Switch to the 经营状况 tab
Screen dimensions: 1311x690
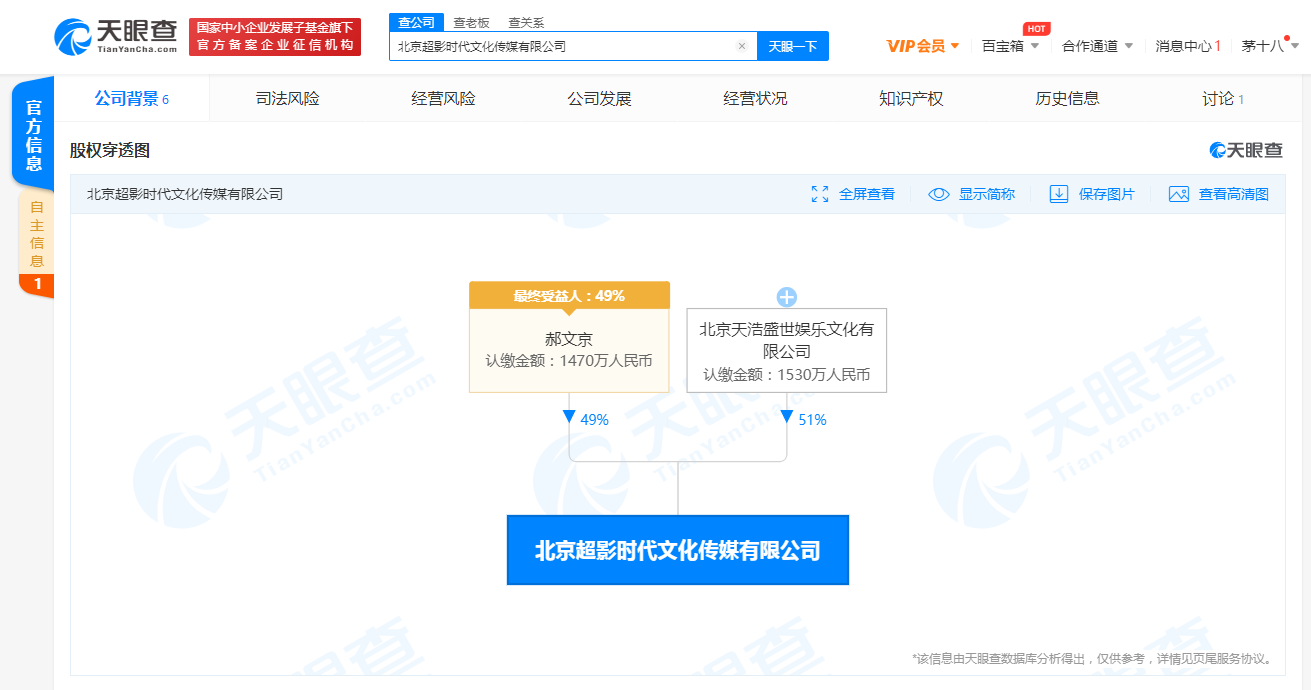756,98
